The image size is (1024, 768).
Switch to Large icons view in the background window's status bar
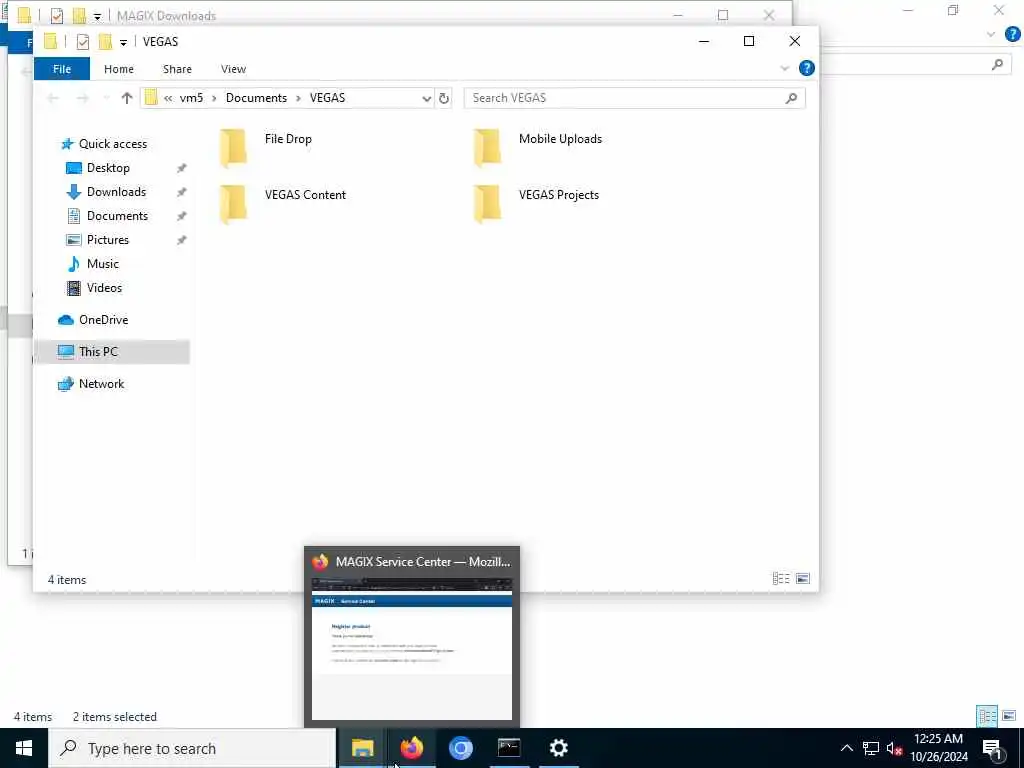(1008, 716)
